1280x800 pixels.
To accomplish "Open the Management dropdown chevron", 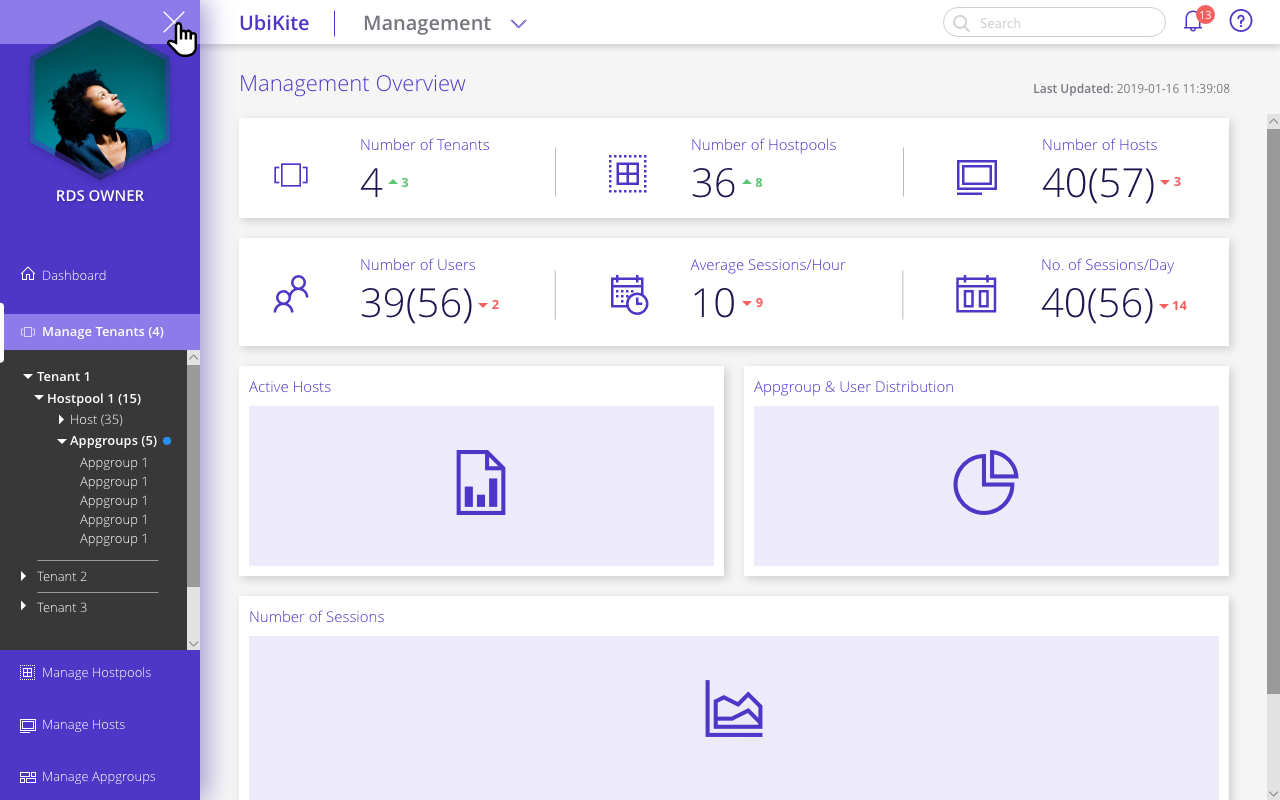I will (x=518, y=23).
